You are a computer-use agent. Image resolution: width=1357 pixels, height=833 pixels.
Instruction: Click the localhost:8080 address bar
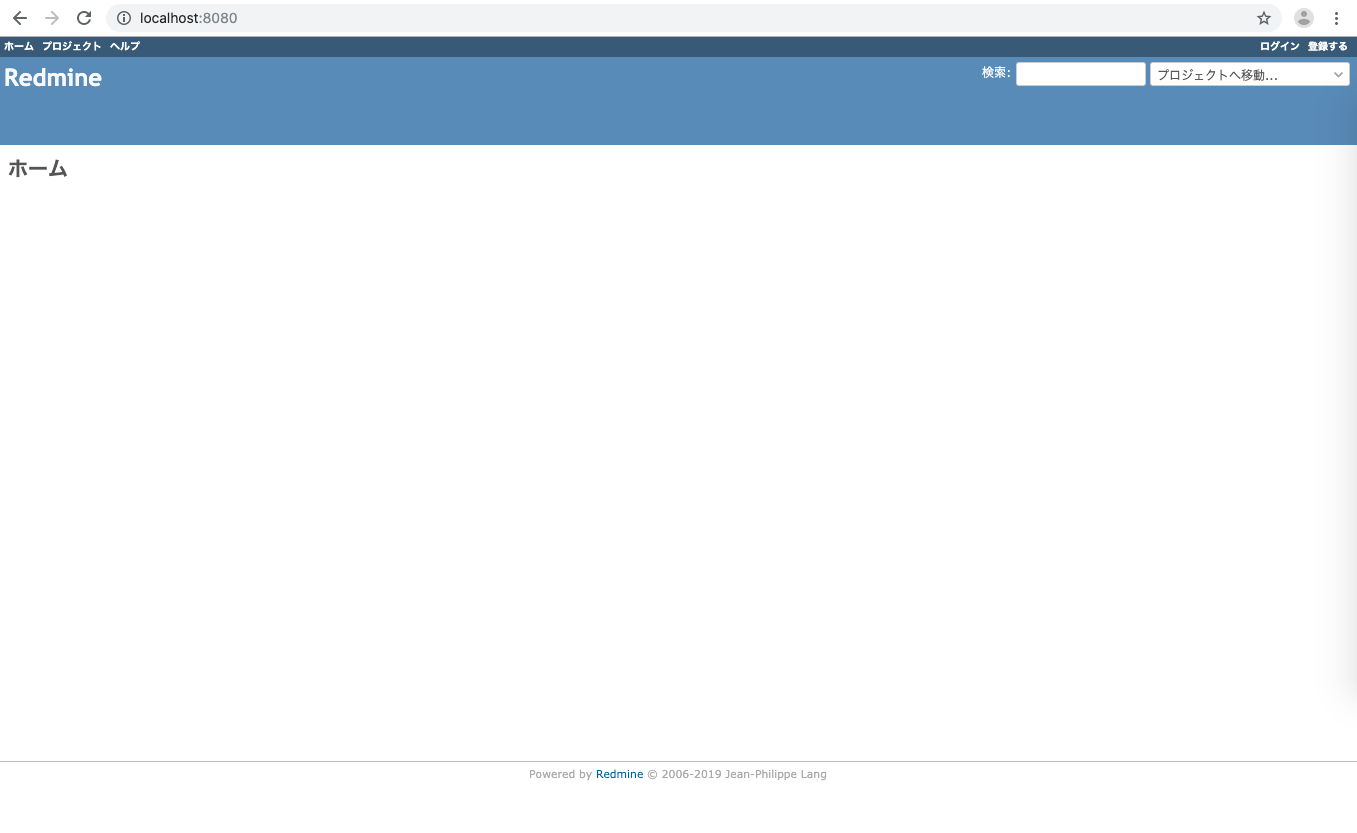point(694,18)
